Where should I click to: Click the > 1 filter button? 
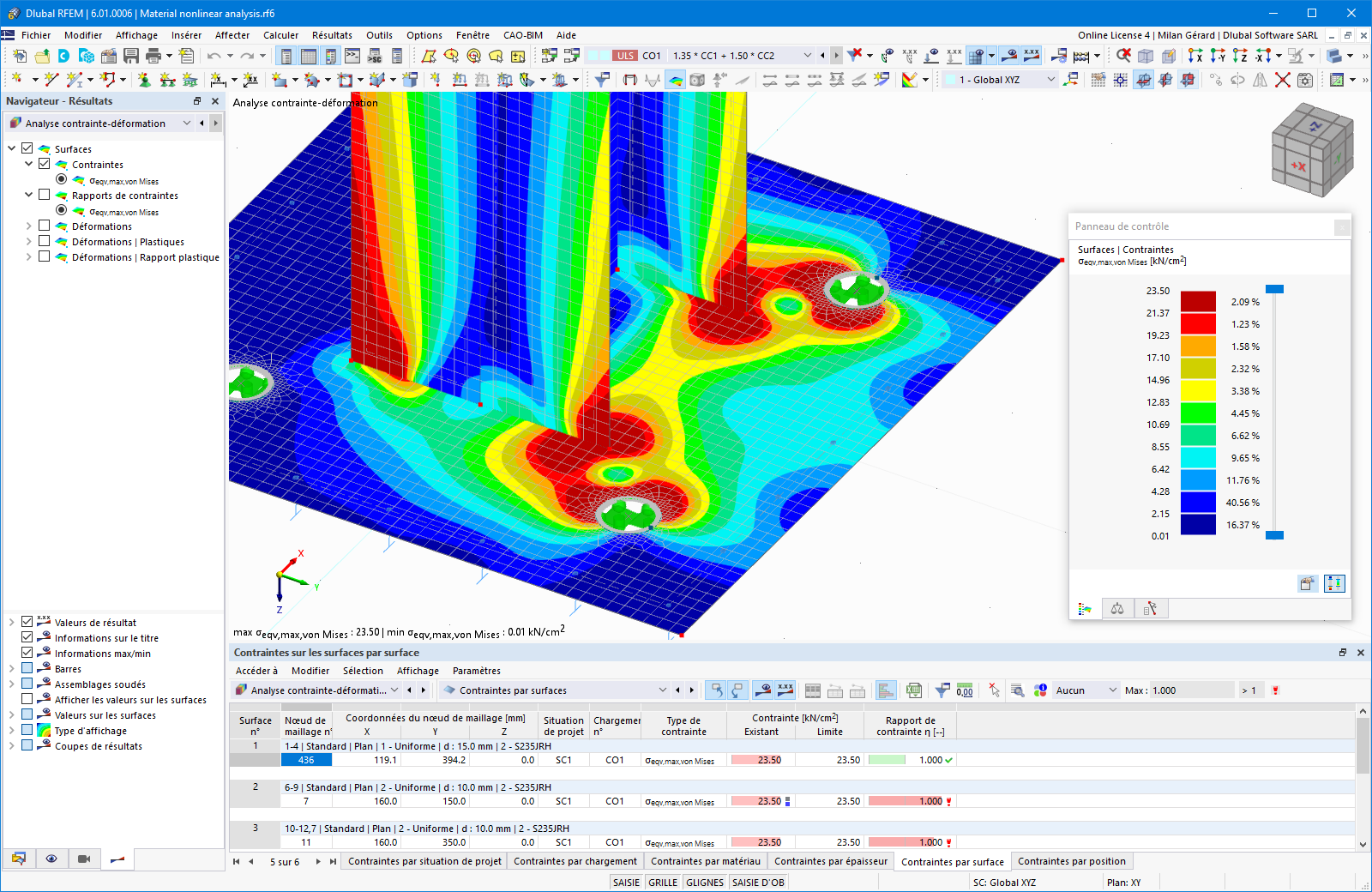1249,690
